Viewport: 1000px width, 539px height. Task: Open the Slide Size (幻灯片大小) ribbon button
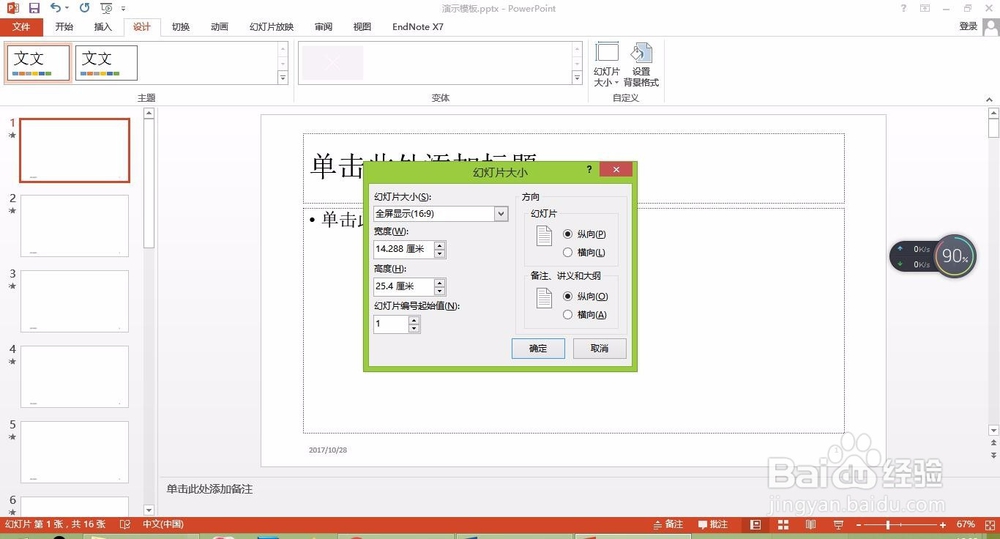pyautogui.click(x=607, y=64)
